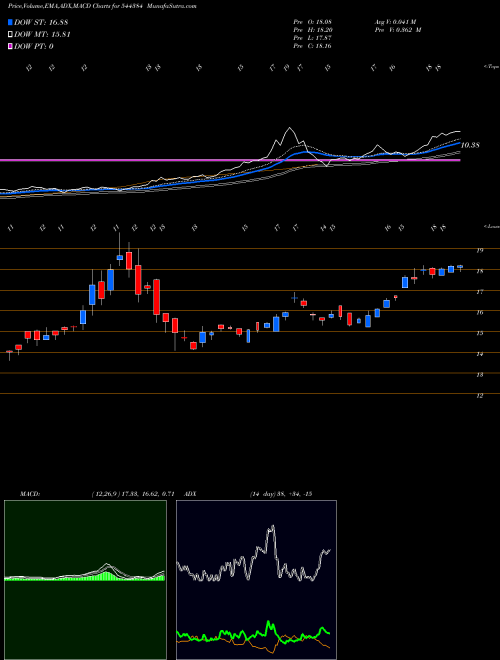This screenshot has height=660, width=500.
Task: Click the price axis label 16
Action: (x=479, y=312)
